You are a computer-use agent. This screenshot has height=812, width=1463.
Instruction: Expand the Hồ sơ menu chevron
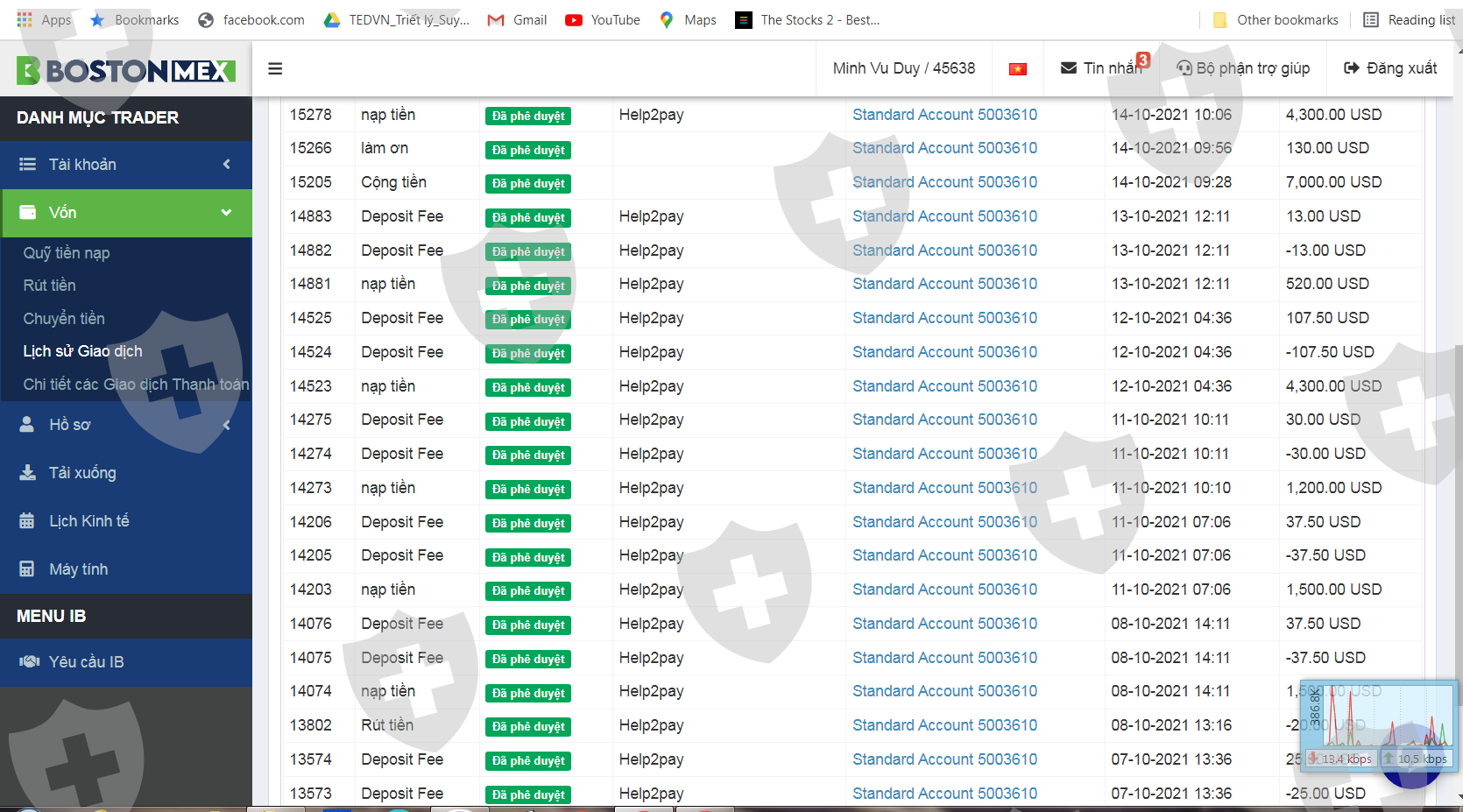pyautogui.click(x=227, y=425)
